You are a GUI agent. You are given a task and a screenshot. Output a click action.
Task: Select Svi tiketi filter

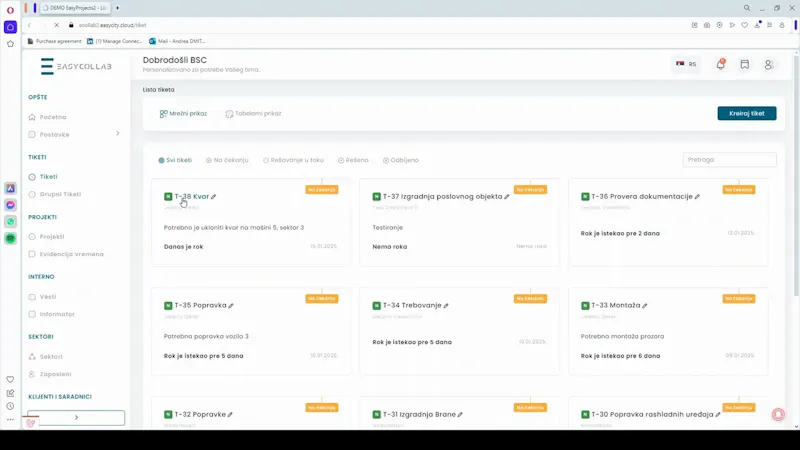[x=175, y=160]
